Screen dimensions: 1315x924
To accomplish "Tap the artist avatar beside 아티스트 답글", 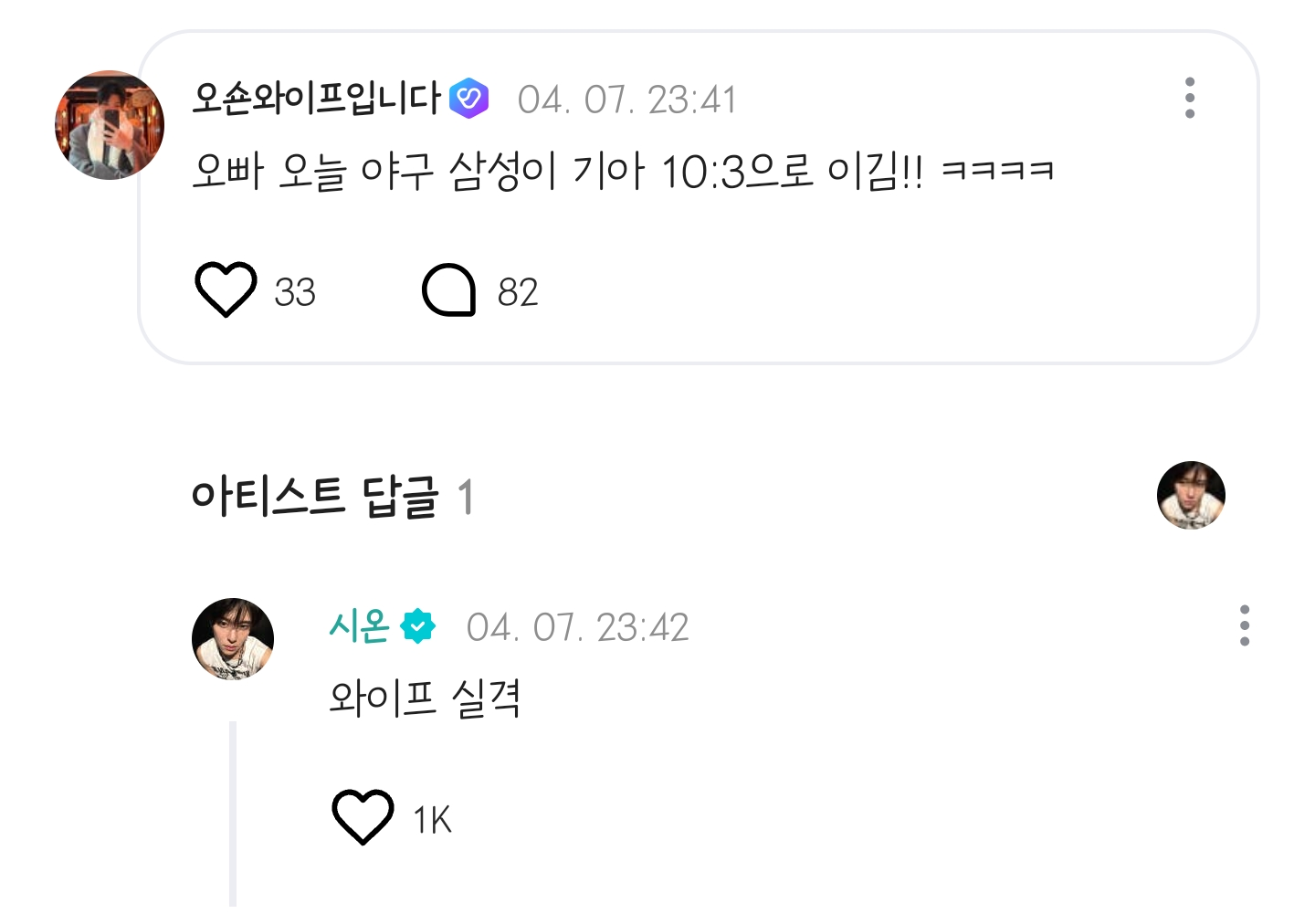I will (x=1191, y=495).
